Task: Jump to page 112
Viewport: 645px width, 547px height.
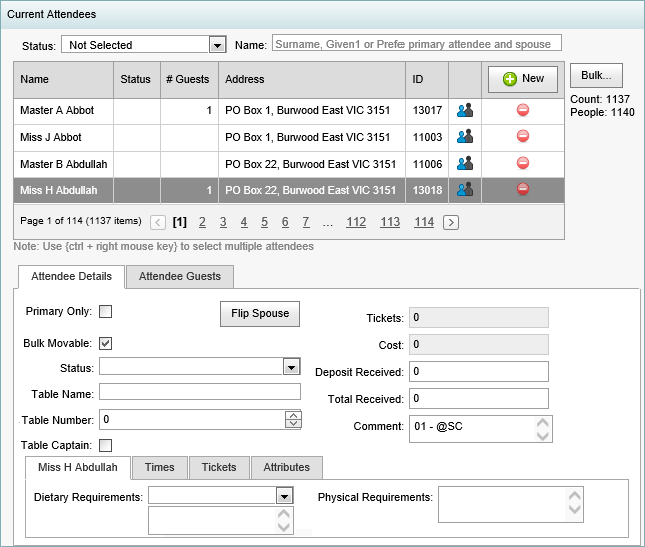Action: click(x=356, y=222)
